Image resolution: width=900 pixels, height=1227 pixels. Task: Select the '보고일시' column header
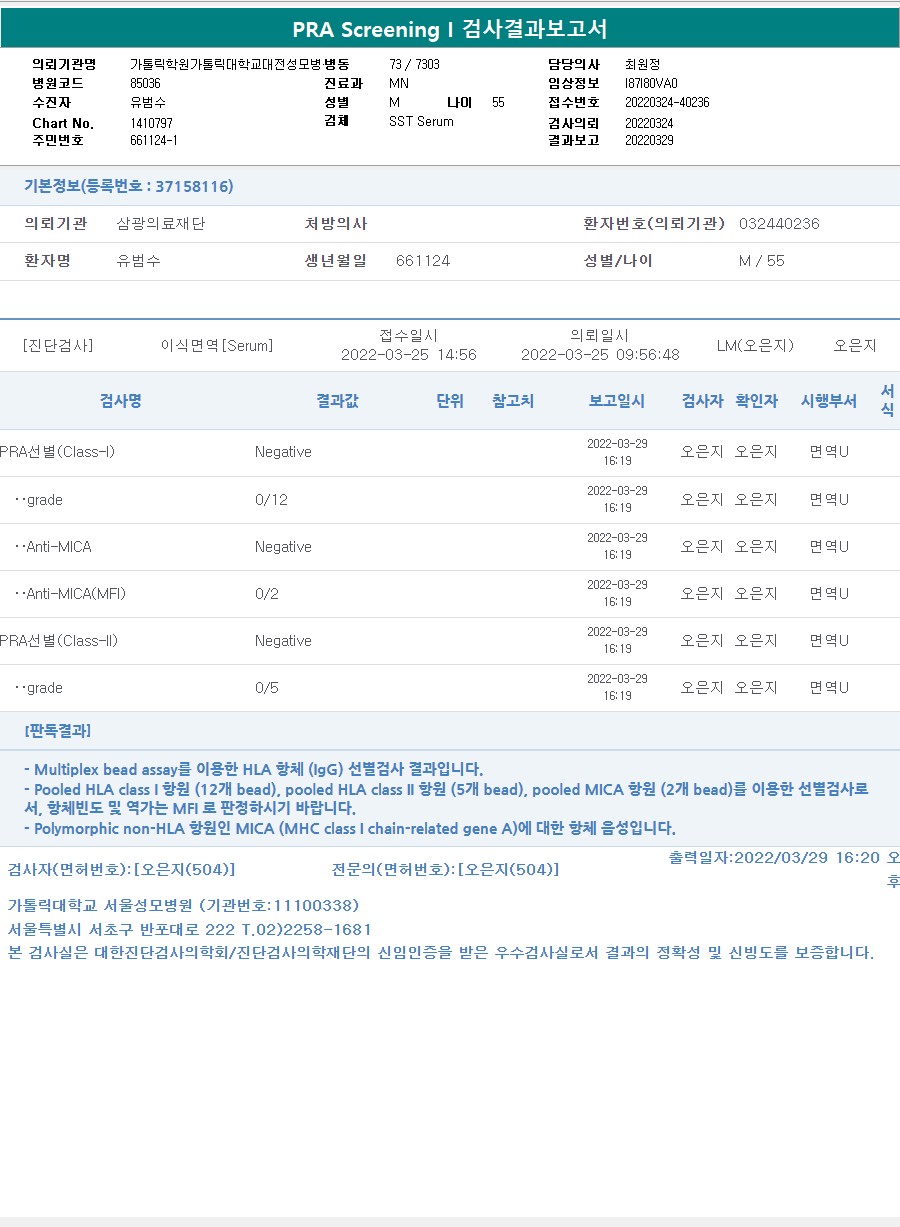[x=617, y=400]
